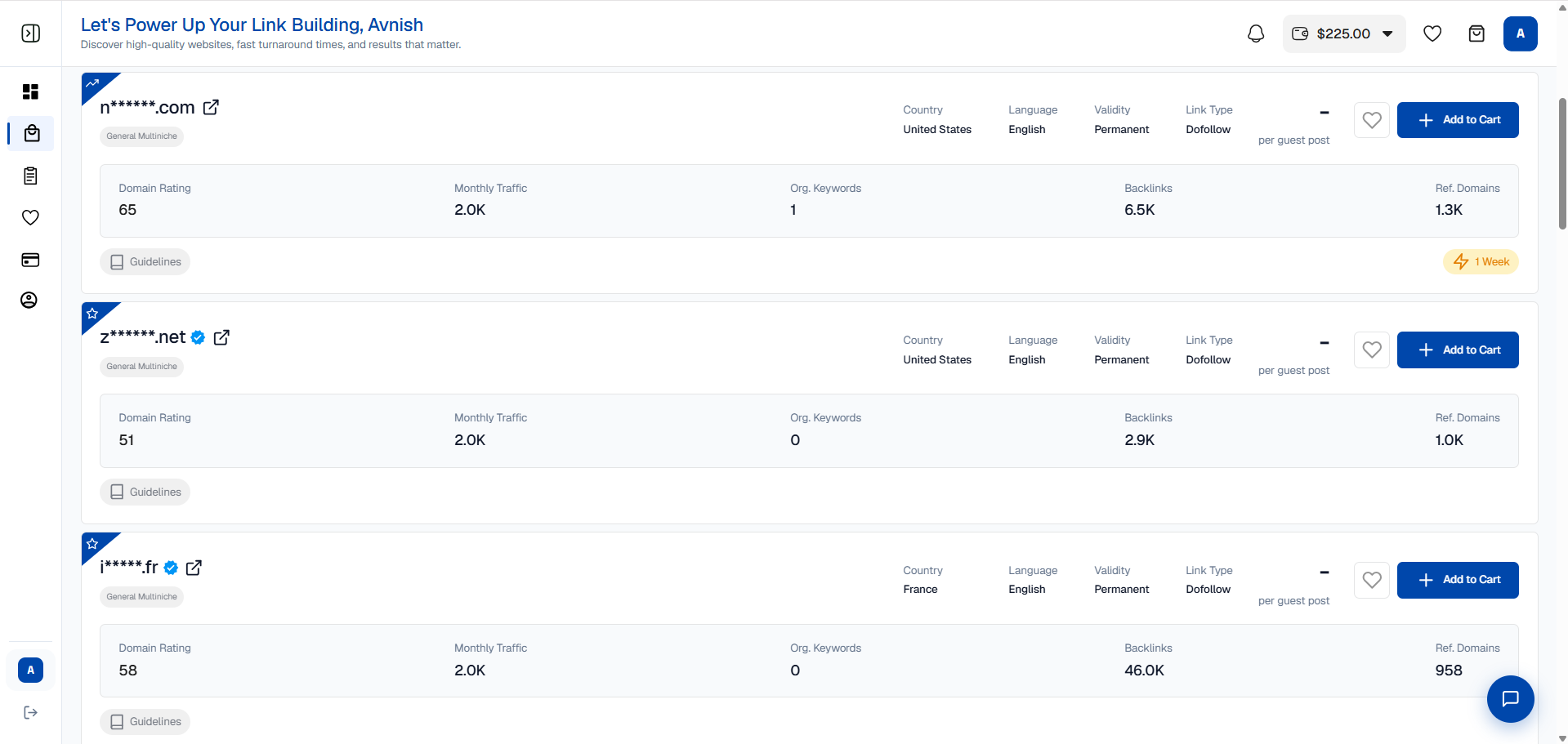1568x744 pixels.
Task: Open the shopping cart bag in header
Action: point(1476,33)
